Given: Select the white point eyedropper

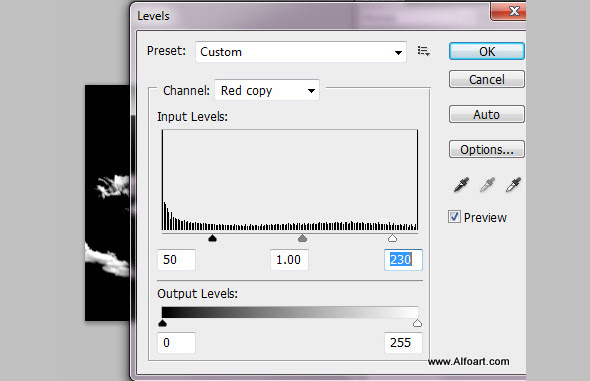Looking at the screenshot, I should pyautogui.click(x=513, y=185).
